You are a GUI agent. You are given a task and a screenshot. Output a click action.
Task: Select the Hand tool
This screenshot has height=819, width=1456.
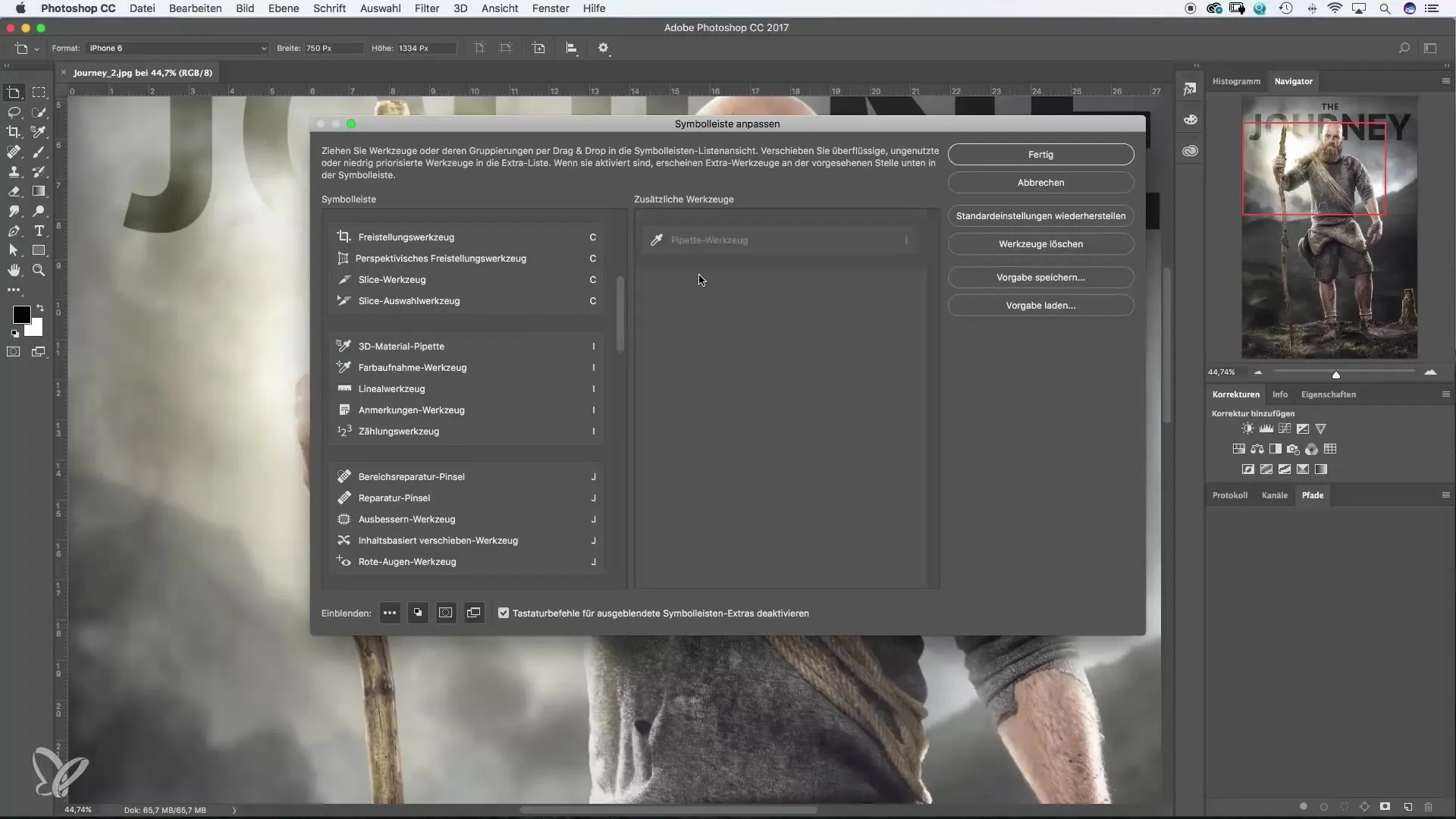tap(14, 270)
